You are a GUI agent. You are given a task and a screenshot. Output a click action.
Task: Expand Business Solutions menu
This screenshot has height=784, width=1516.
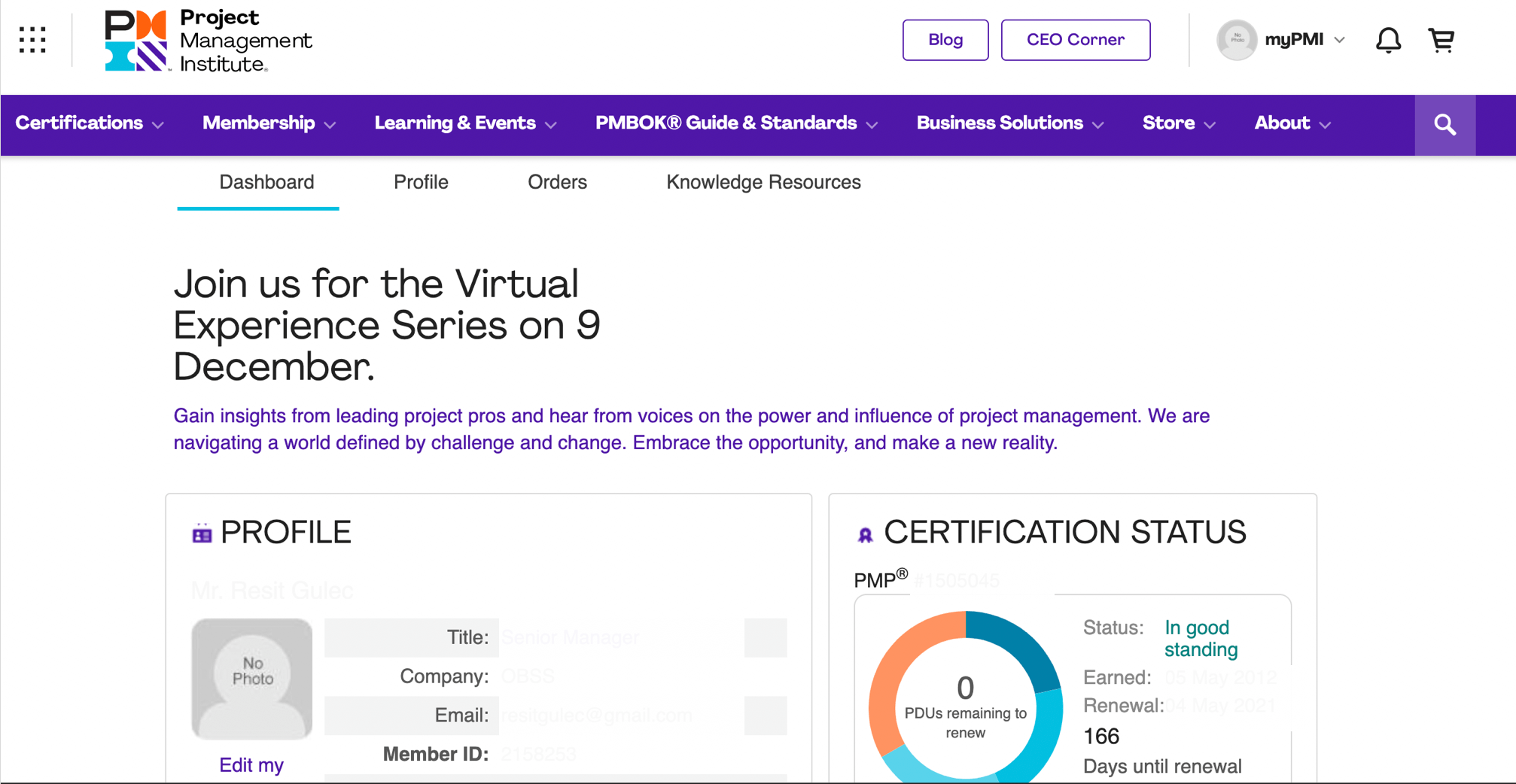(1010, 123)
